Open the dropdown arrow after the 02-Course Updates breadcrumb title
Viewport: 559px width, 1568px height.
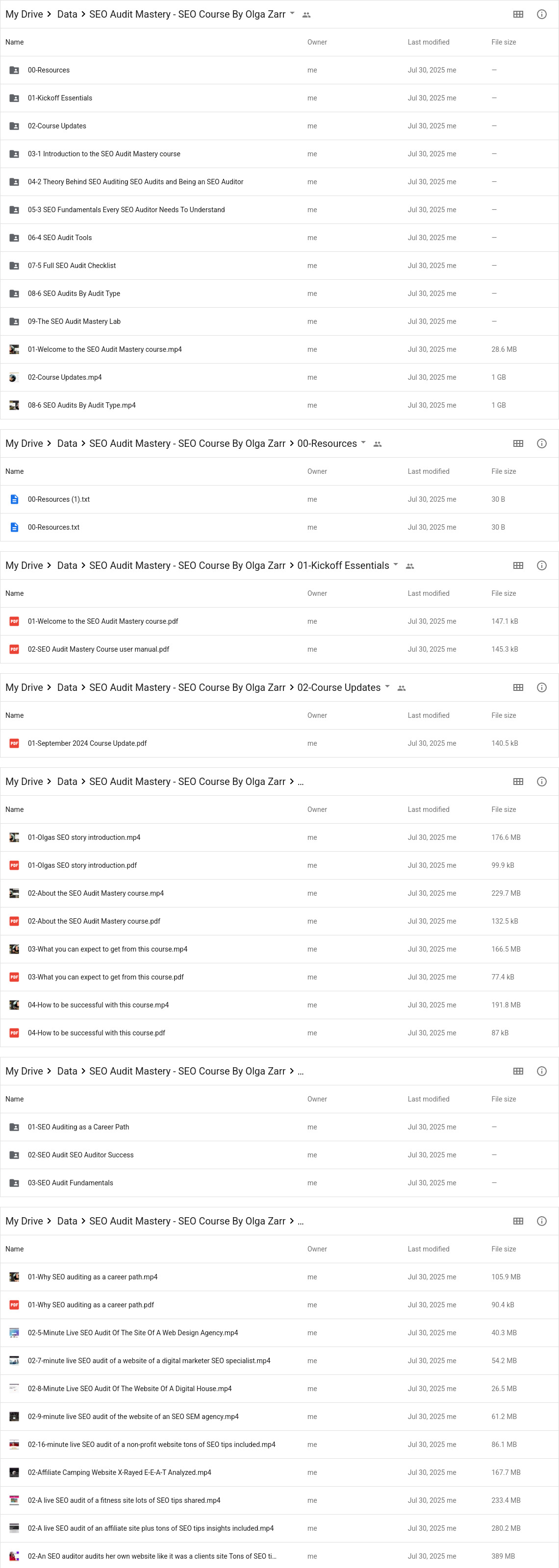(x=387, y=686)
